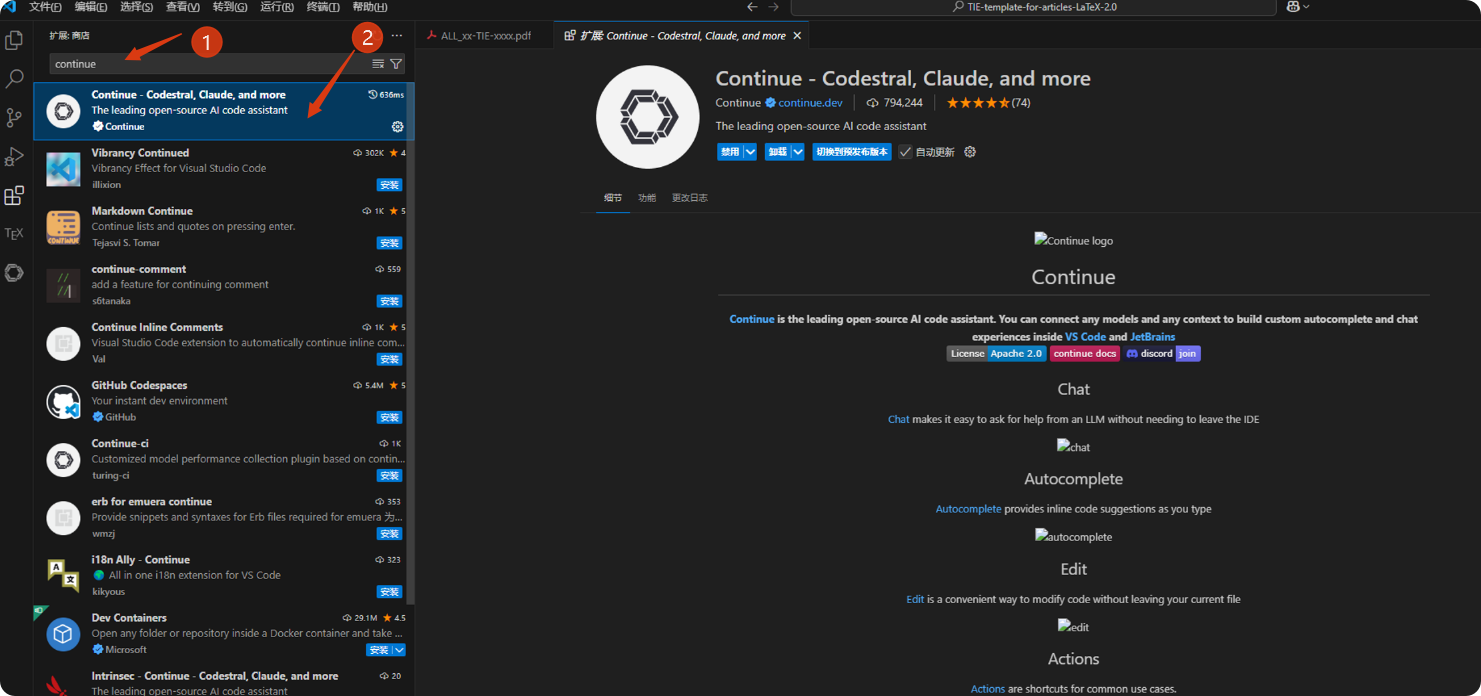Open the 转到 Go menu
1481x696 pixels.
(230, 7)
